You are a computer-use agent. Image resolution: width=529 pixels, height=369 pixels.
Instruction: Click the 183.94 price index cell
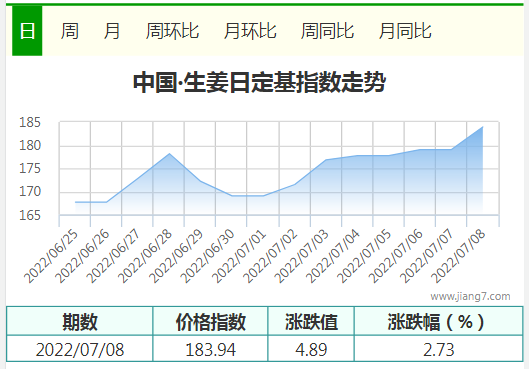(x=210, y=349)
